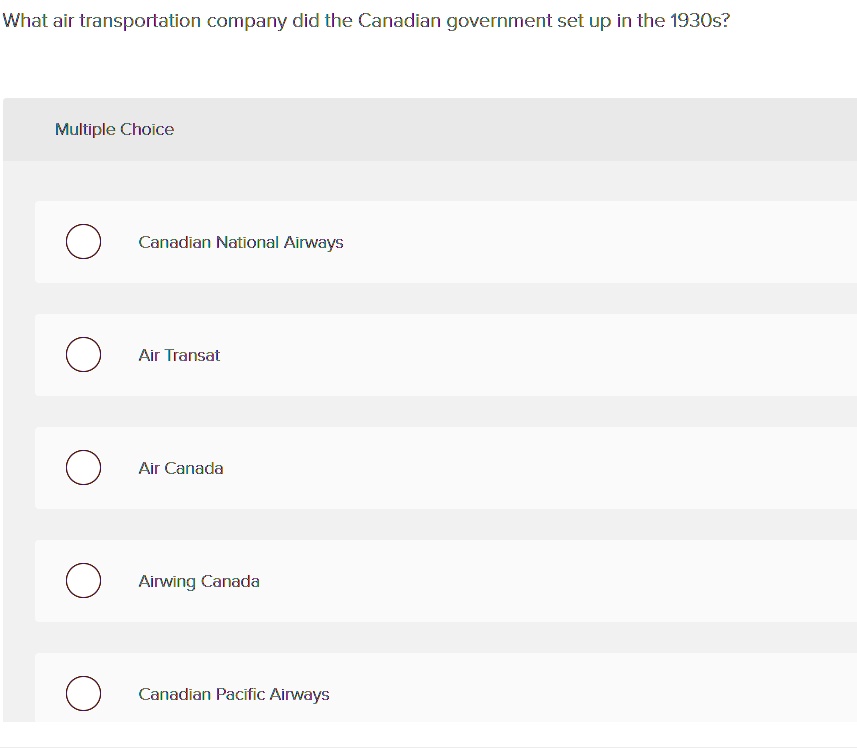Image resolution: width=857 pixels, height=749 pixels.
Task: Select the radio button beside Air Transat
Action: tap(84, 354)
